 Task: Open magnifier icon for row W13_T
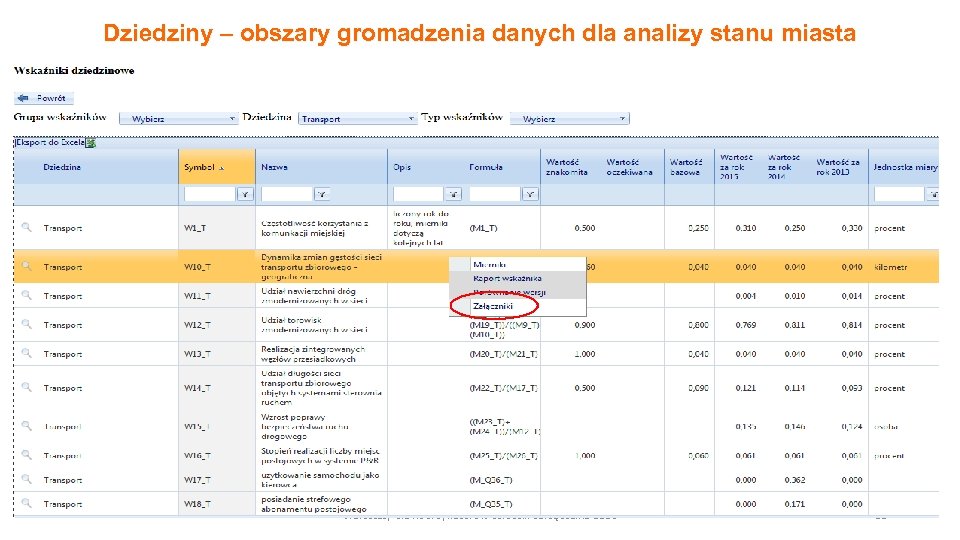click(x=26, y=353)
